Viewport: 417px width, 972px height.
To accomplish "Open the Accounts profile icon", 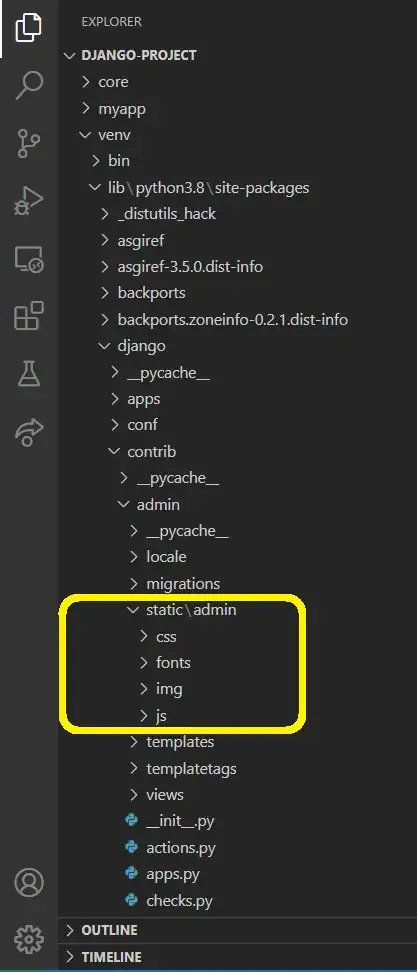I will coord(29,882).
